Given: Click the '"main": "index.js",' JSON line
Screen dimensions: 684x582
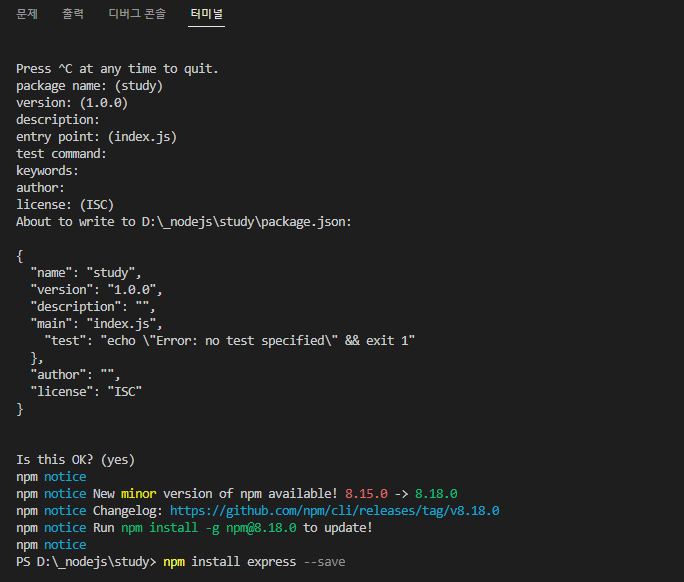Looking at the screenshot, I should (96, 324).
